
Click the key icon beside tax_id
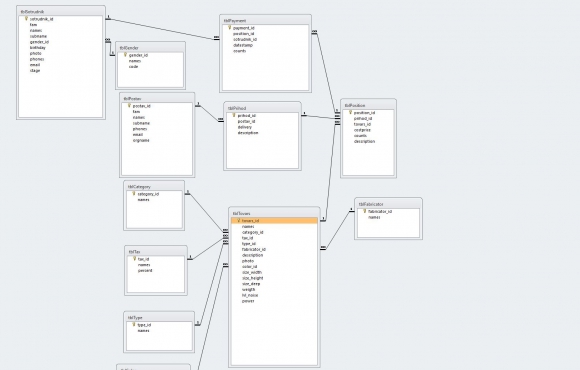[x=134, y=259]
